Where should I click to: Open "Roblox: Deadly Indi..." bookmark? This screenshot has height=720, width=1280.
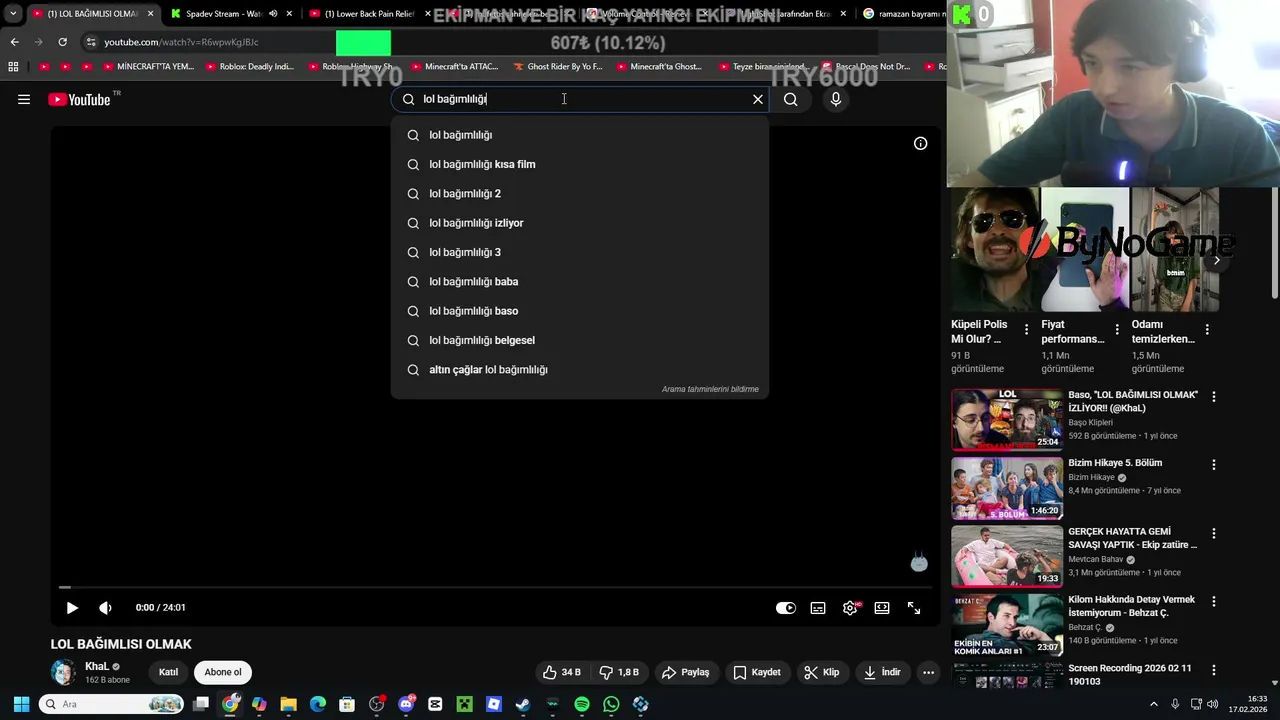pos(249,67)
